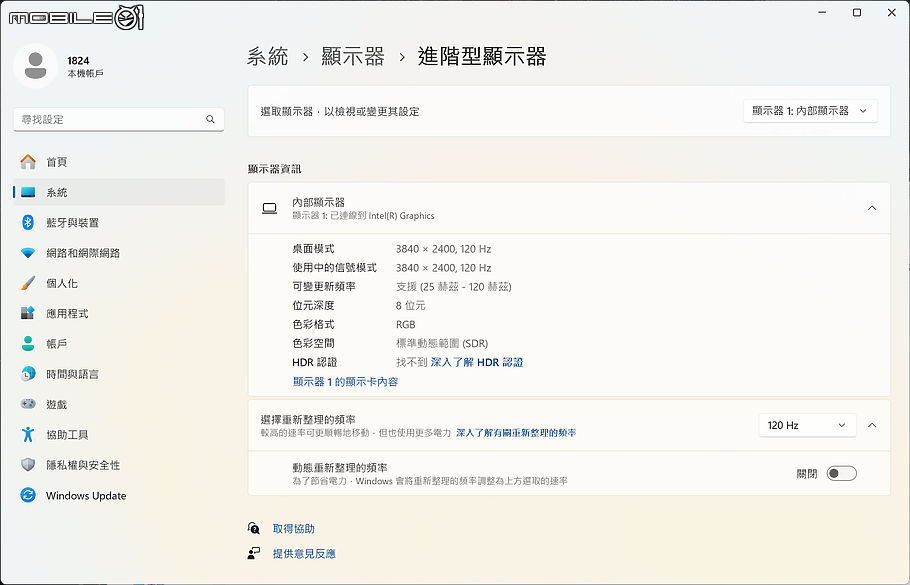The image size is (910, 585).
Task: Open 網路和網際網路 settings page
Action: (83, 253)
